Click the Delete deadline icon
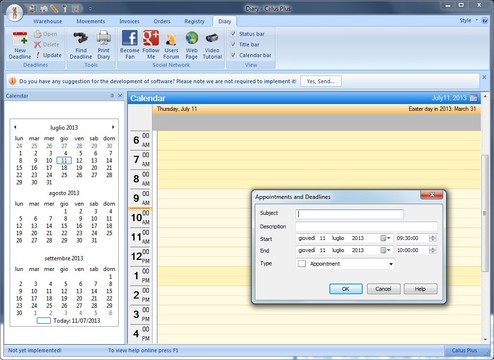The width and height of the screenshot is (494, 360). tap(38, 44)
